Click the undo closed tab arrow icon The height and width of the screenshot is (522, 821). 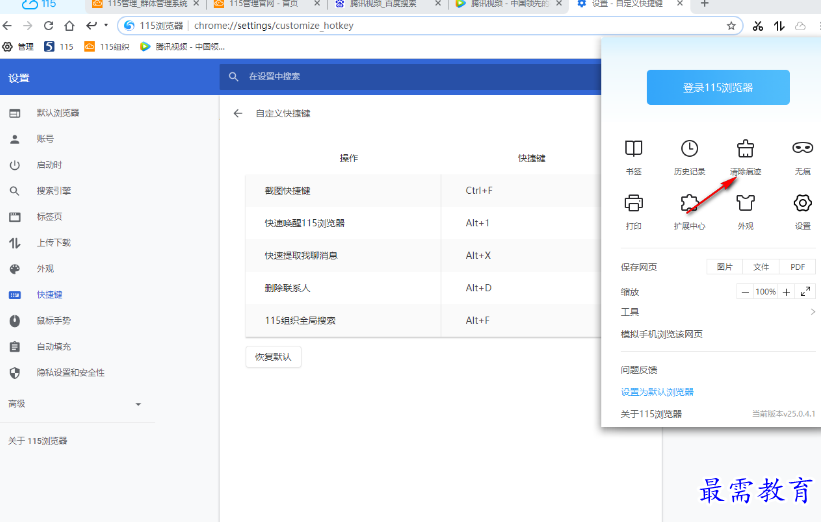click(92, 25)
